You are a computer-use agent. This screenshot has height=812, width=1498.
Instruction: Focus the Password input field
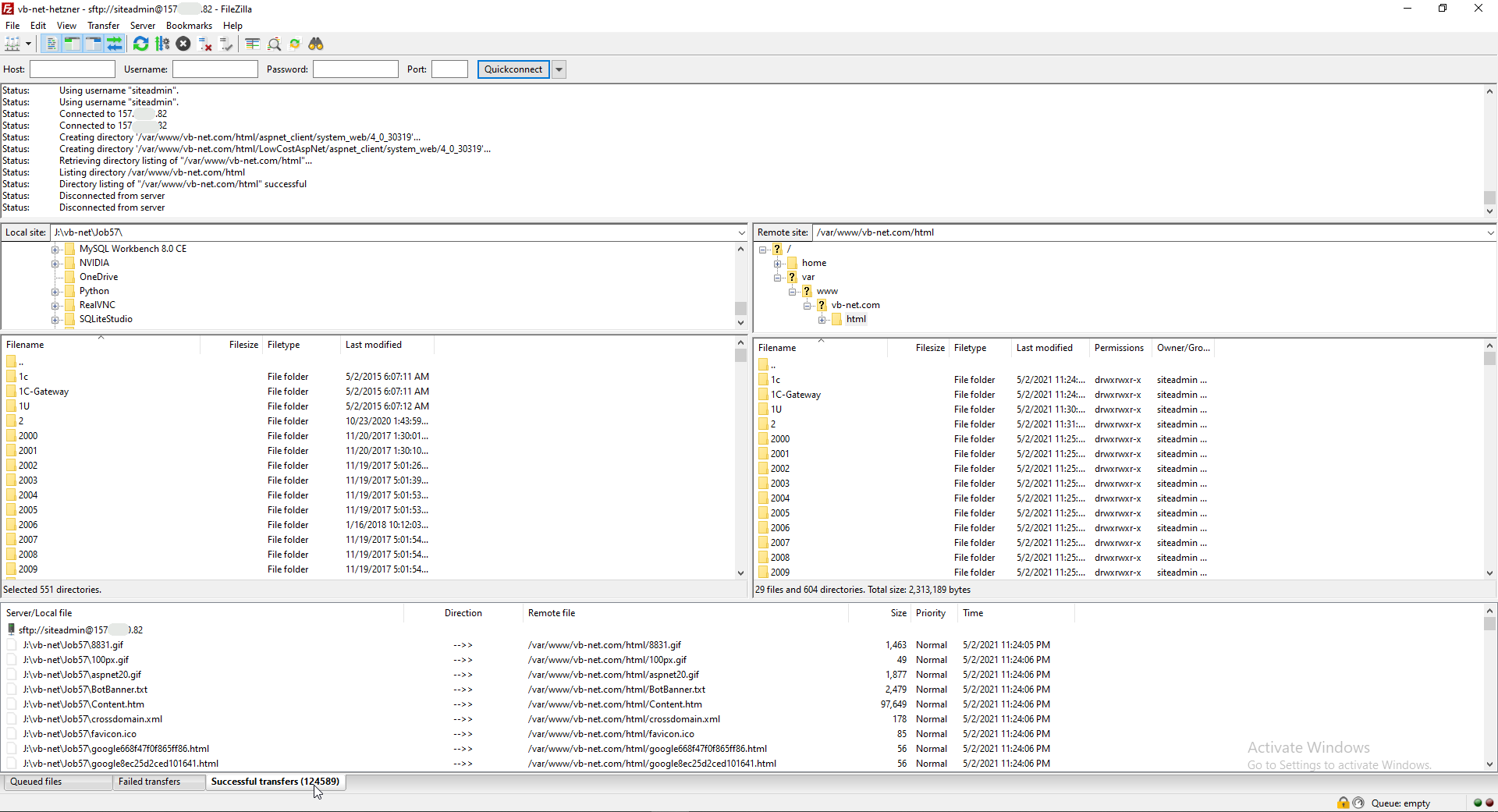[x=356, y=69]
